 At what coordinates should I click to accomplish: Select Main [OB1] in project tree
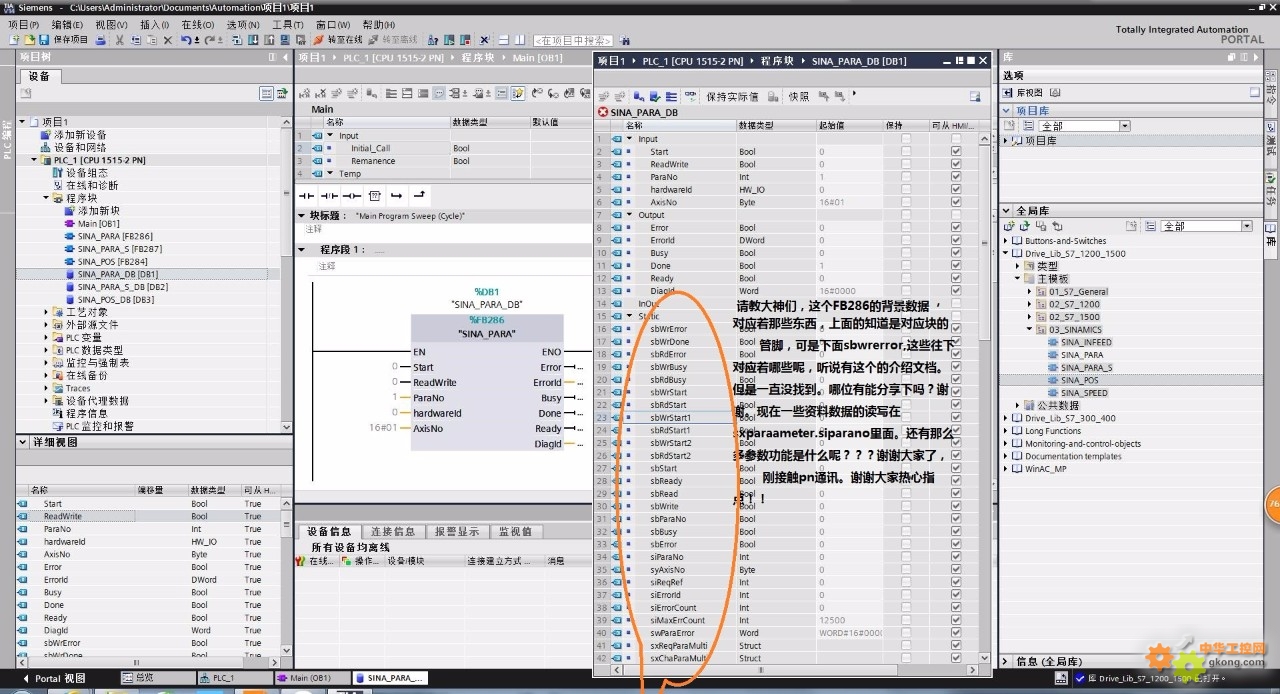[98, 223]
